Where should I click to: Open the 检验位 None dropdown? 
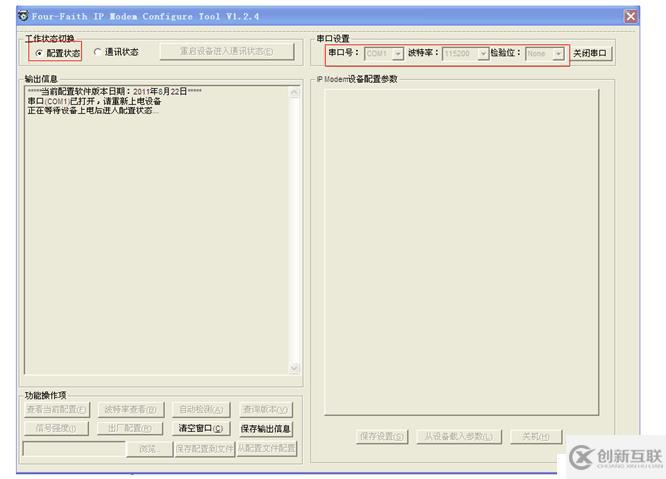[x=545, y=54]
